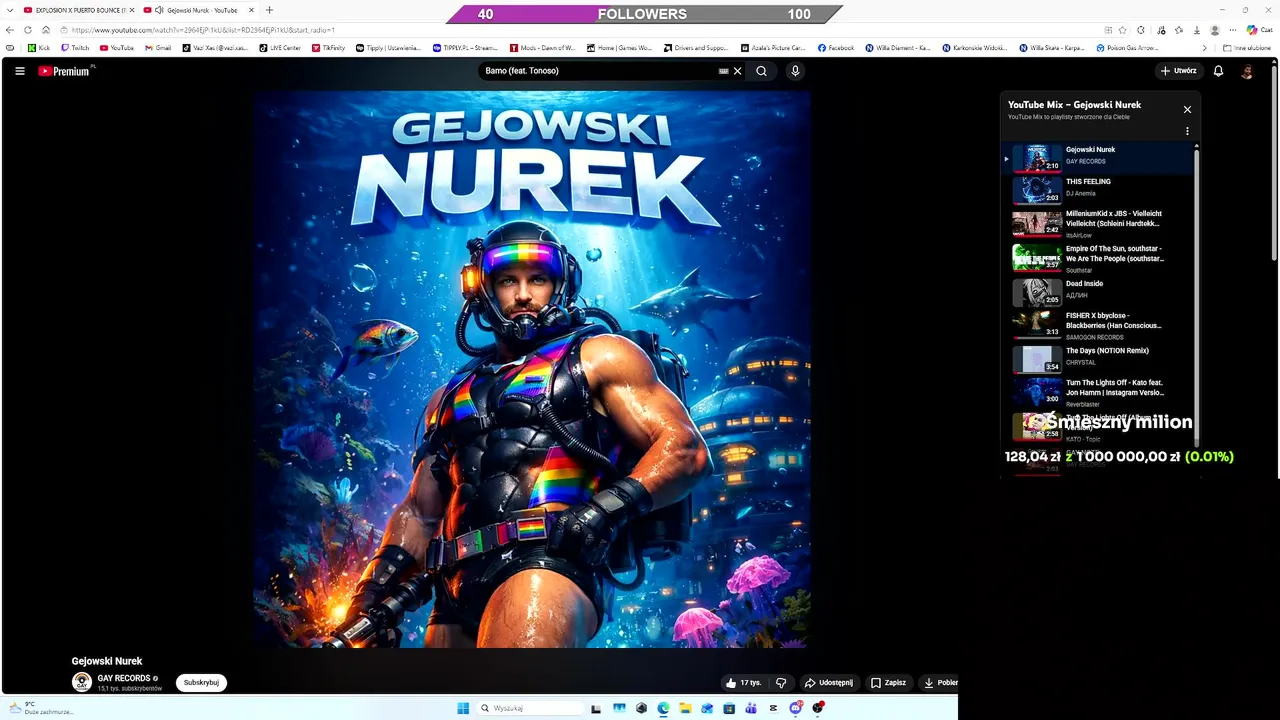Start voice search with microphone icon
1280x720 pixels.
point(795,71)
